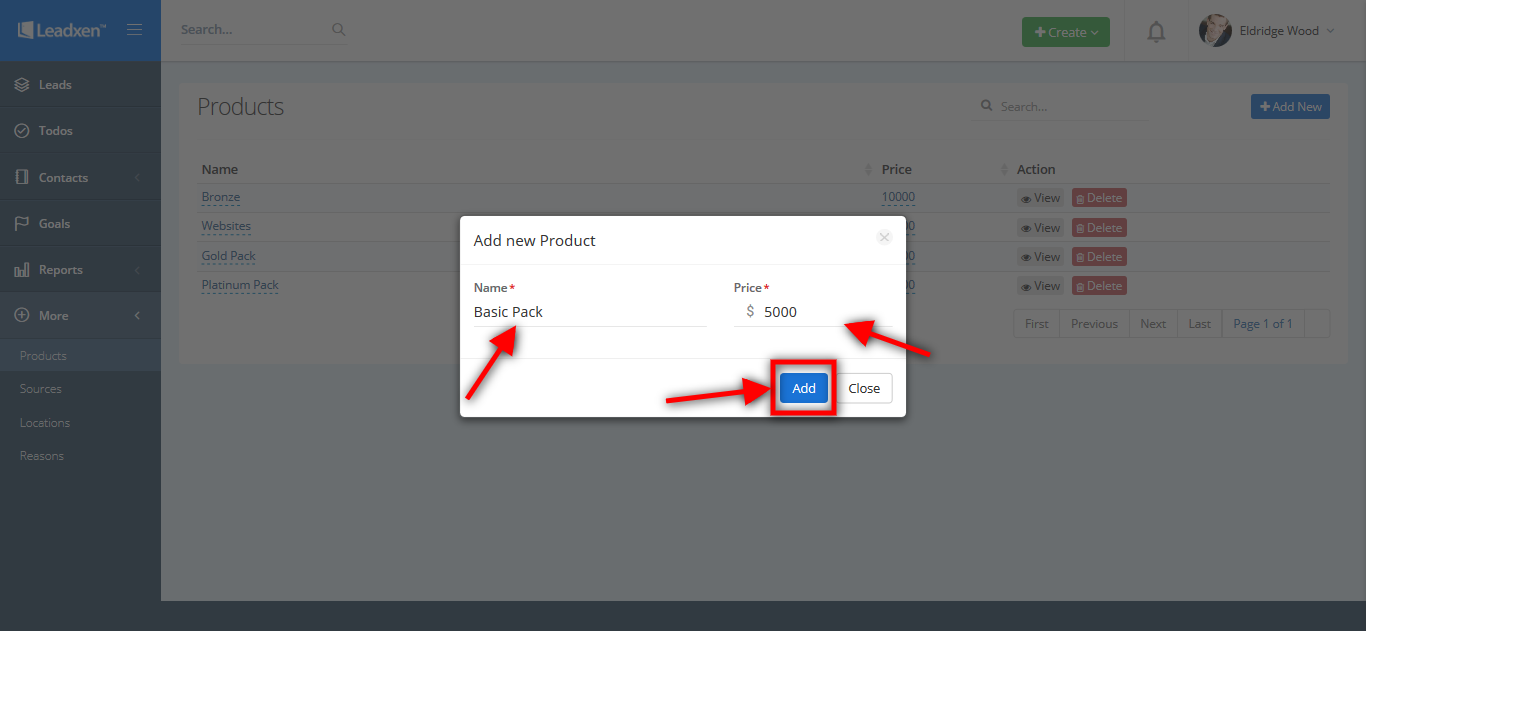Expand Contacts in the sidebar
This screenshot has height=705, width=1525.
pyautogui.click(x=80, y=178)
